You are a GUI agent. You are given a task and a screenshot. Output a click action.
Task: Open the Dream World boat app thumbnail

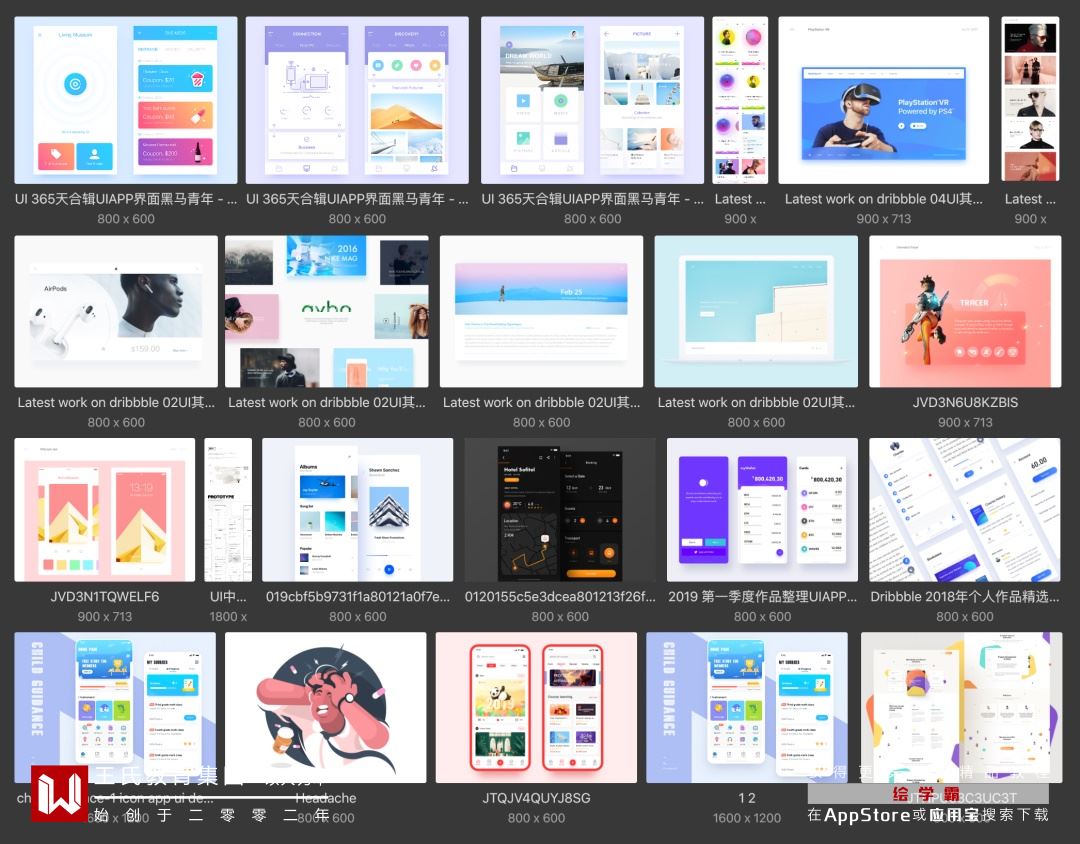coord(592,100)
